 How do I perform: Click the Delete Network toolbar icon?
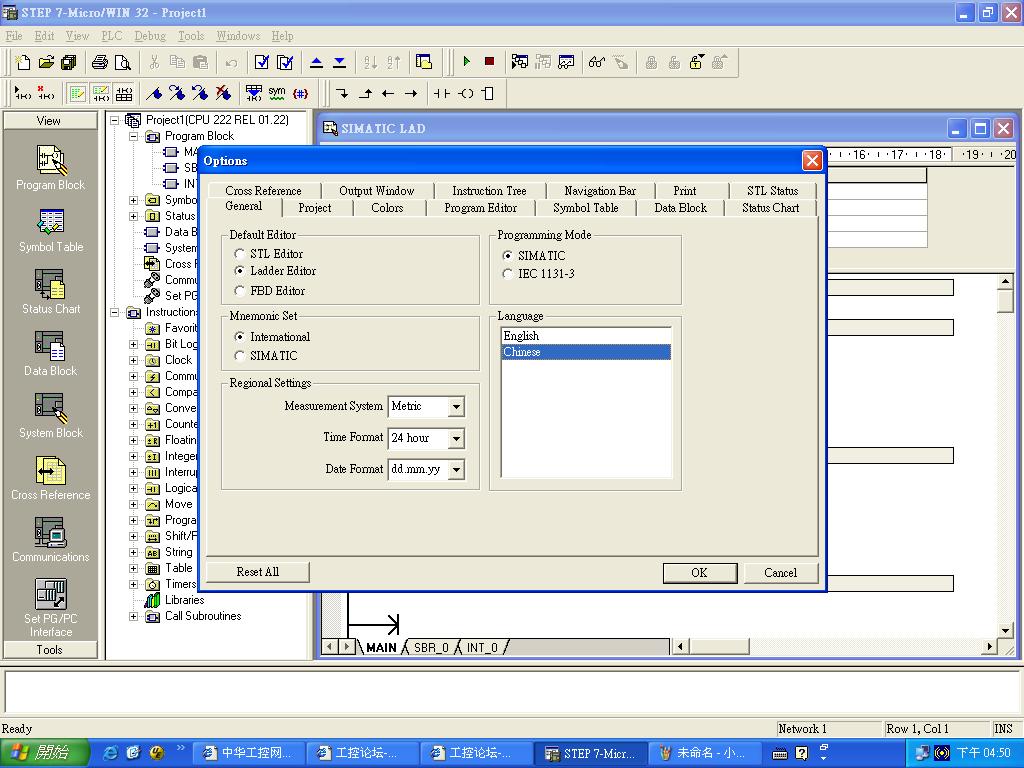click(45, 93)
